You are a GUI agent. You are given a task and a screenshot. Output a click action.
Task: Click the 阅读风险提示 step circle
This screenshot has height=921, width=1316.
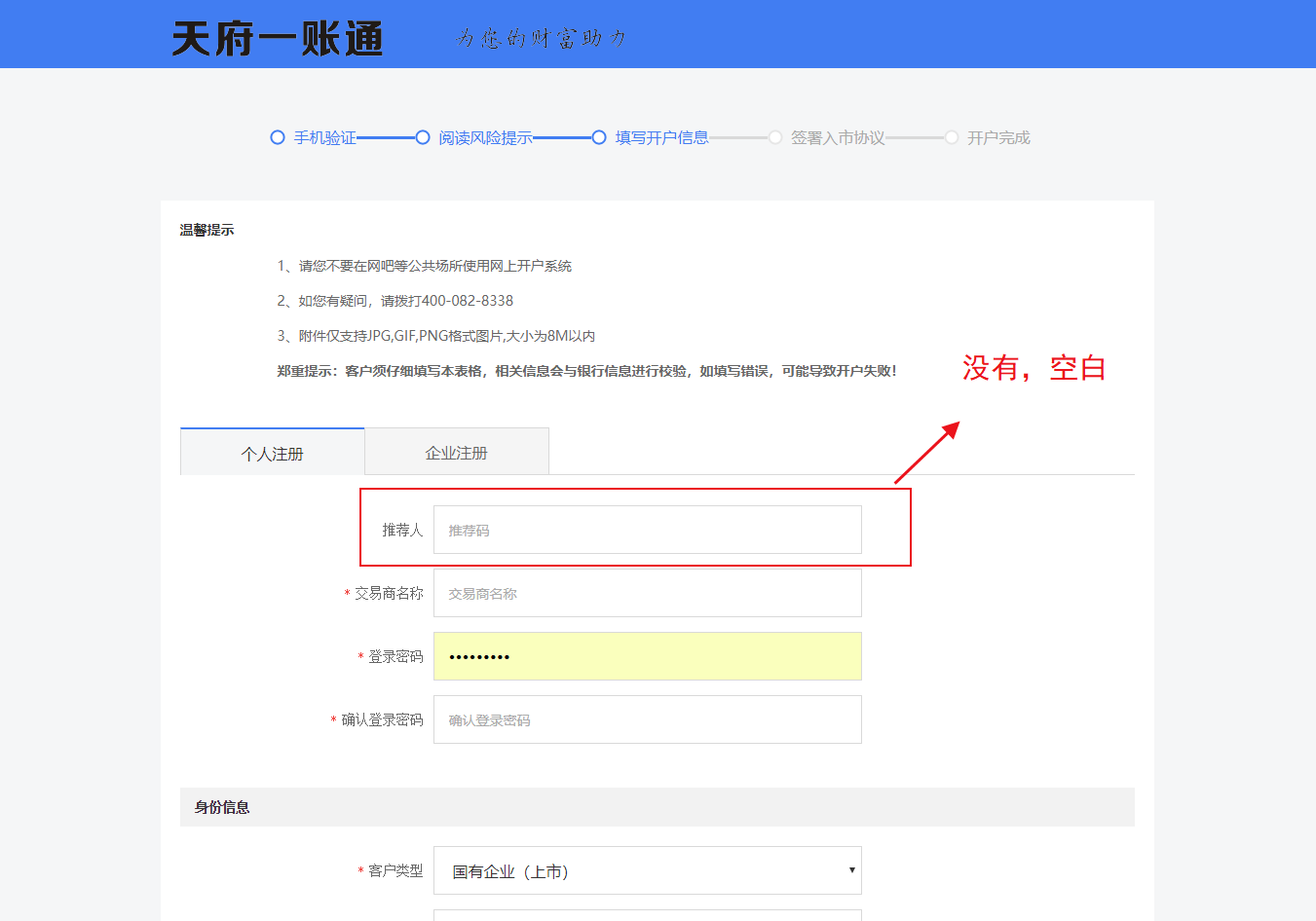423,137
